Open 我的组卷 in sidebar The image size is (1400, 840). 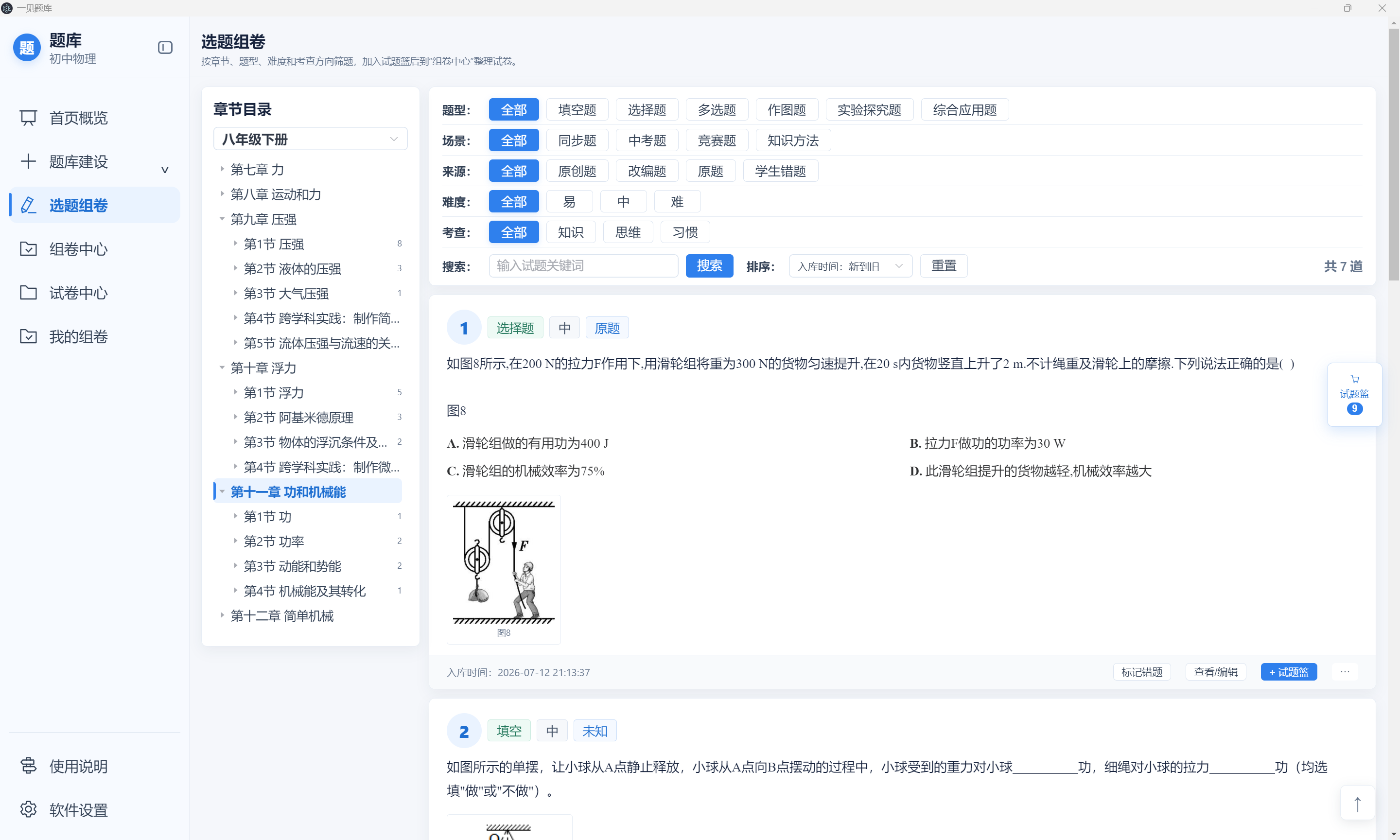click(x=94, y=337)
